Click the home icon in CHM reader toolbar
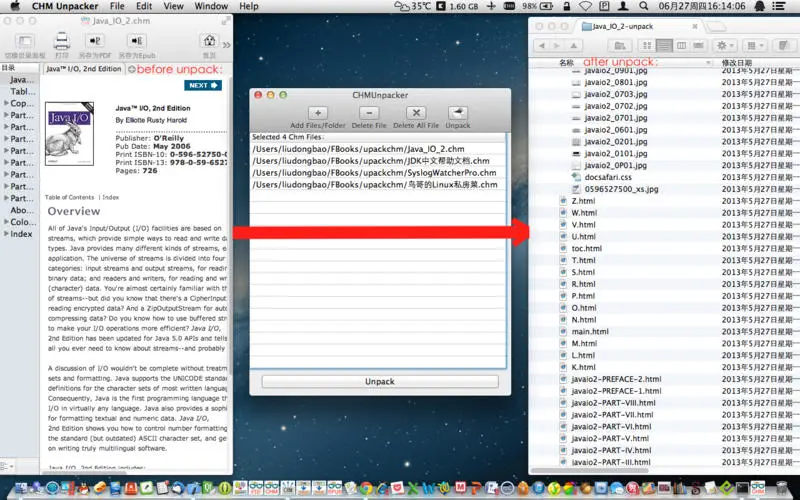Image resolution: width=800 pixels, height=500 pixels. click(x=209, y=40)
